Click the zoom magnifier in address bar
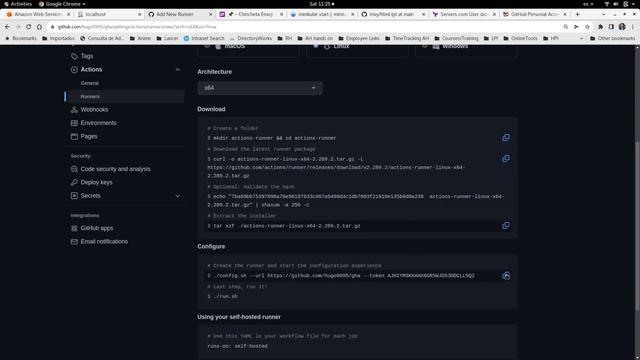The image size is (640, 360). coord(566,27)
